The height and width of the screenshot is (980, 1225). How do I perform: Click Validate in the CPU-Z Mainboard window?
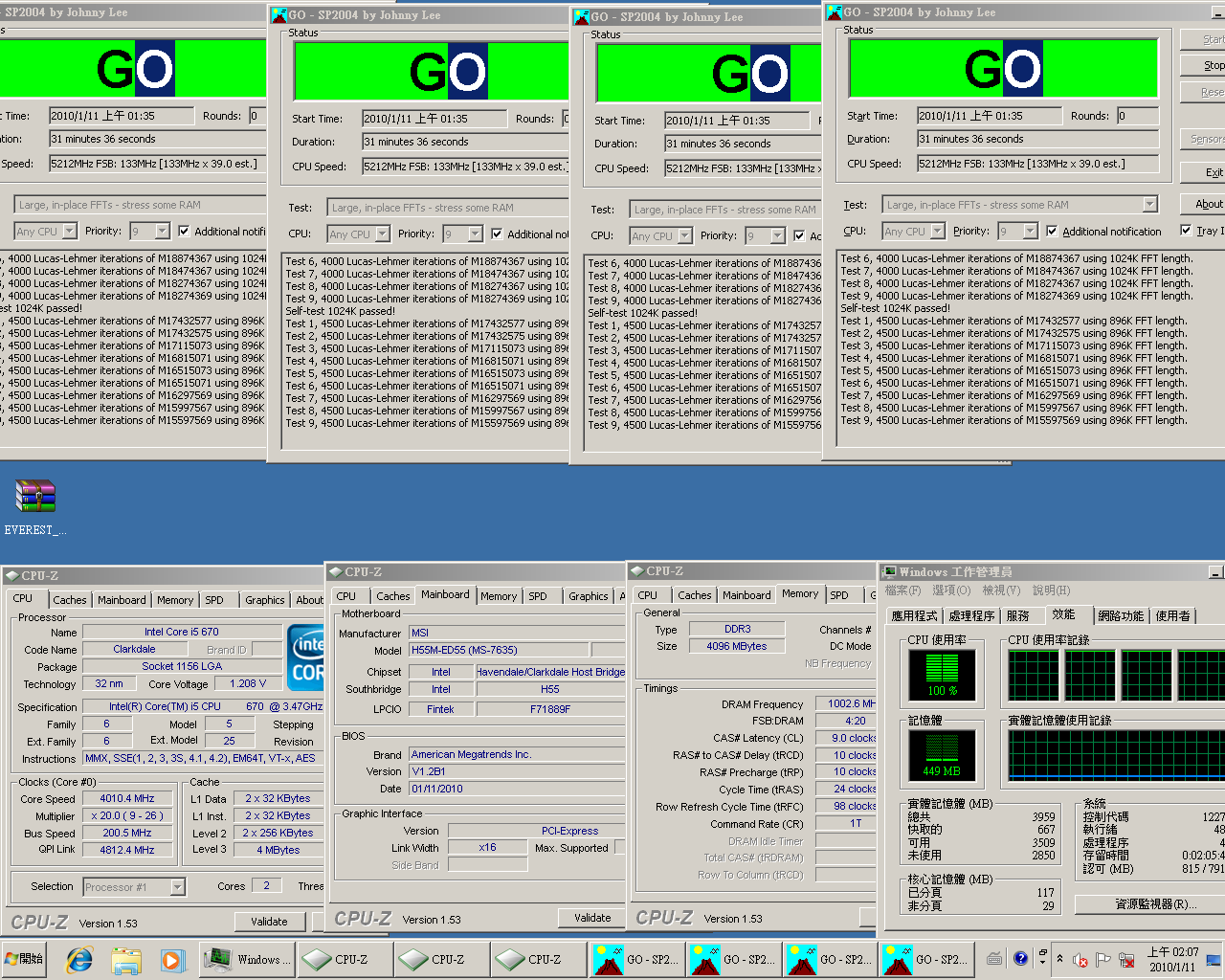(592, 918)
